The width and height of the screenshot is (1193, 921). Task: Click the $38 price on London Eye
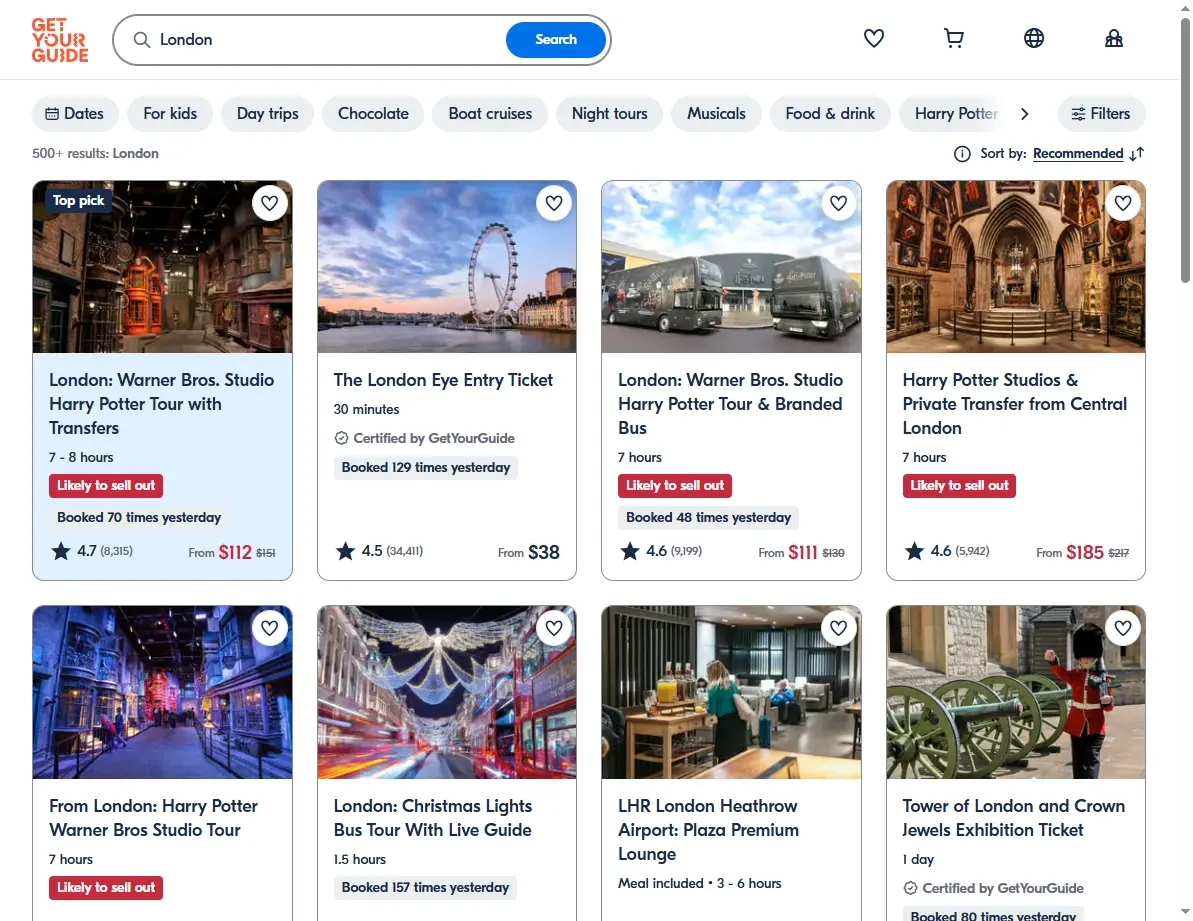tap(544, 552)
